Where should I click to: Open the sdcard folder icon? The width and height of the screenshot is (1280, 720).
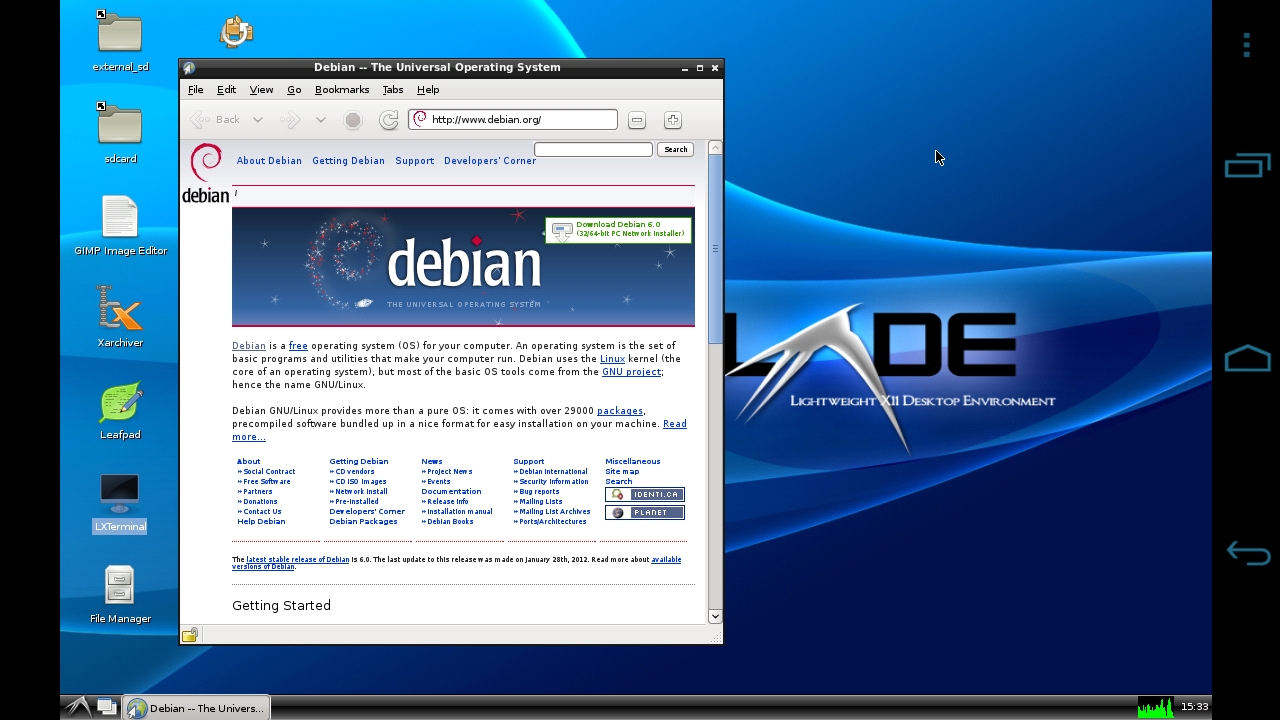pyautogui.click(x=120, y=125)
